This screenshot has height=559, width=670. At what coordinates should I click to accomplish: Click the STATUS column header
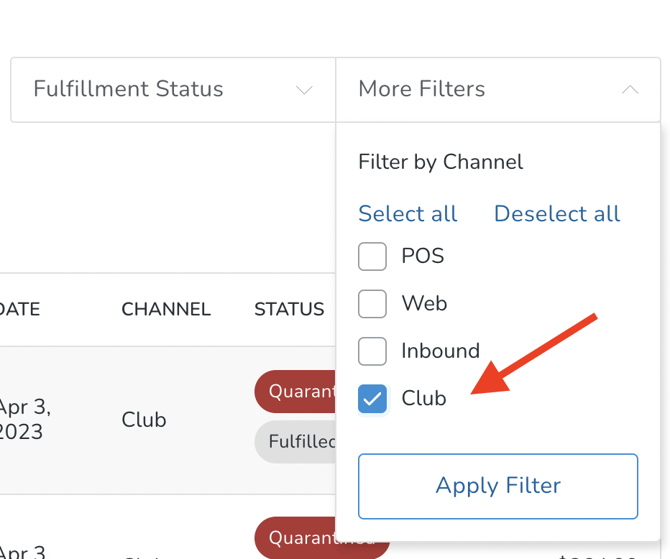[x=289, y=310]
